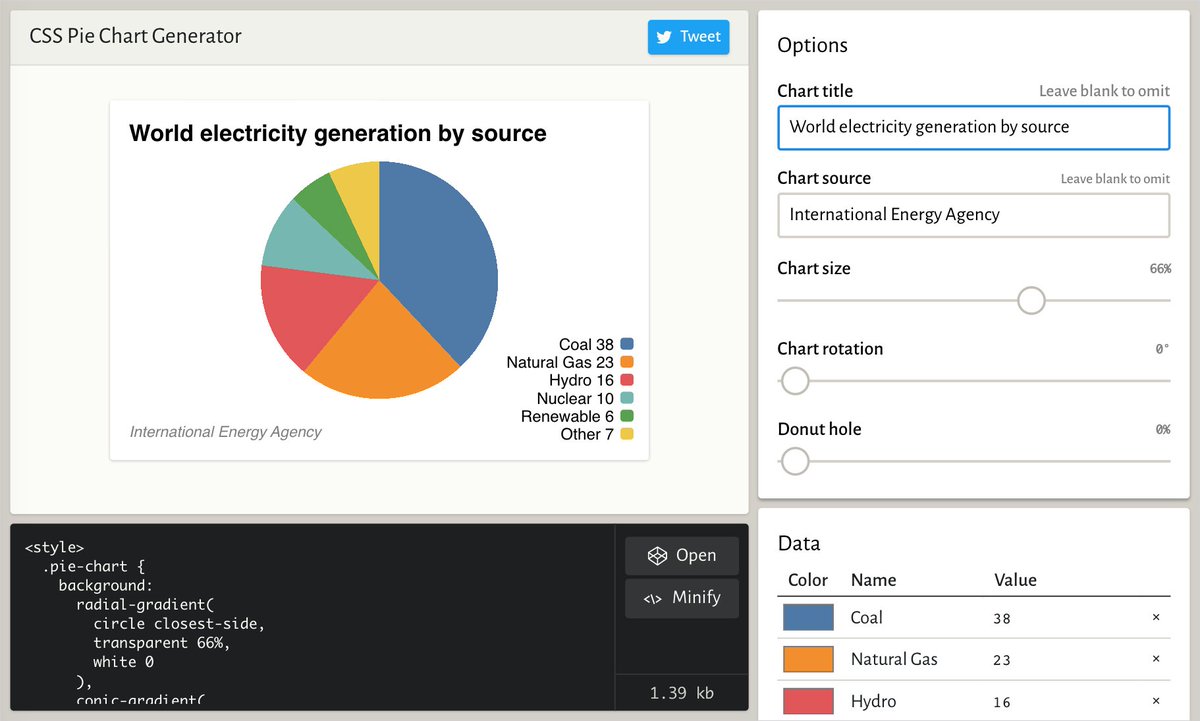The height and width of the screenshot is (721, 1200).
Task: Click the Donut hole slider handle
Action: [x=795, y=461]
